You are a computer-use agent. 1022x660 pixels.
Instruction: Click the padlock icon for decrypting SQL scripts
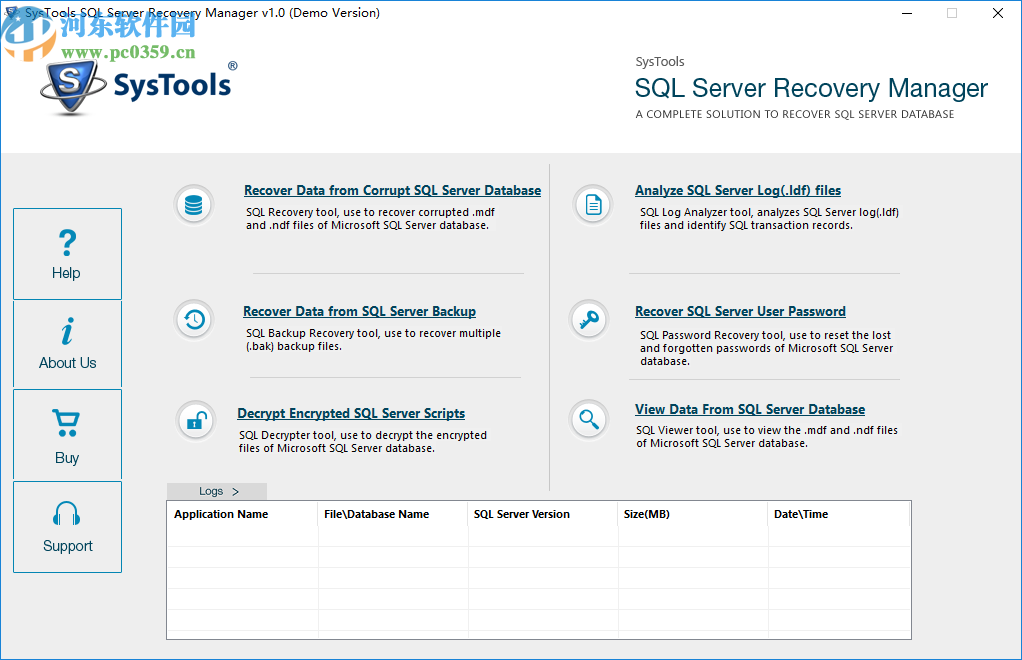(x=194, y=420)
